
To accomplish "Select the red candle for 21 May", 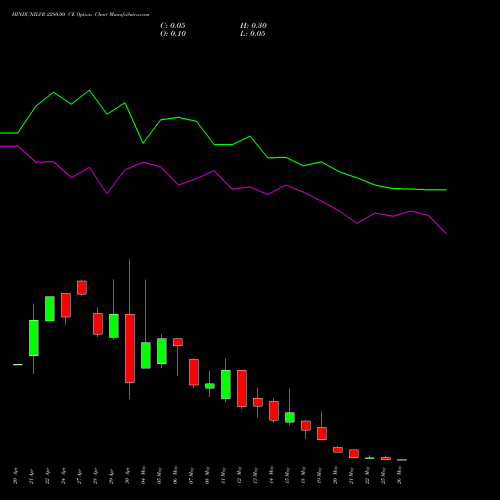I will pos(354,453).
